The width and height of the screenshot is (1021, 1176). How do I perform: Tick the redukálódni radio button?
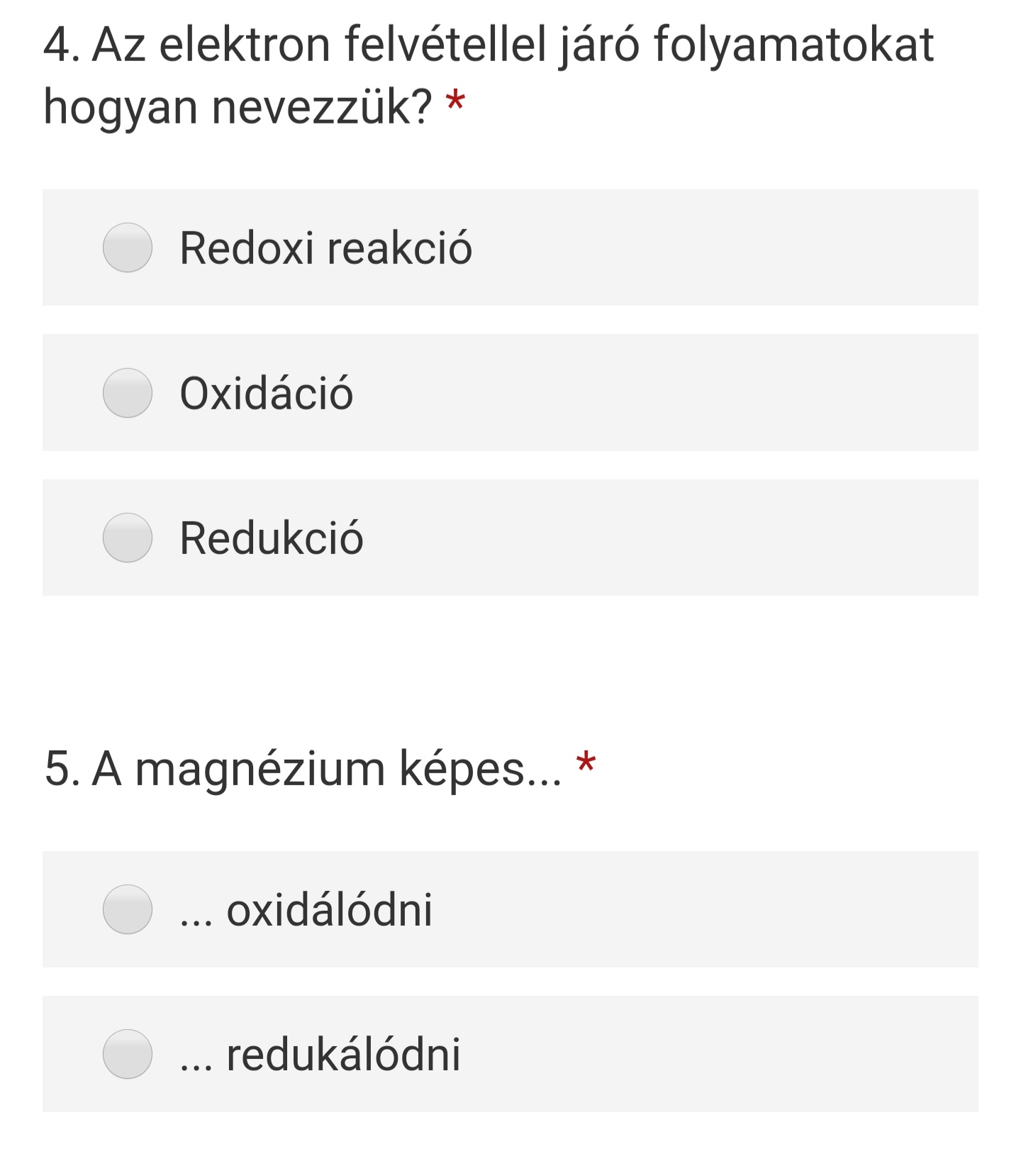coord(128,1054)
